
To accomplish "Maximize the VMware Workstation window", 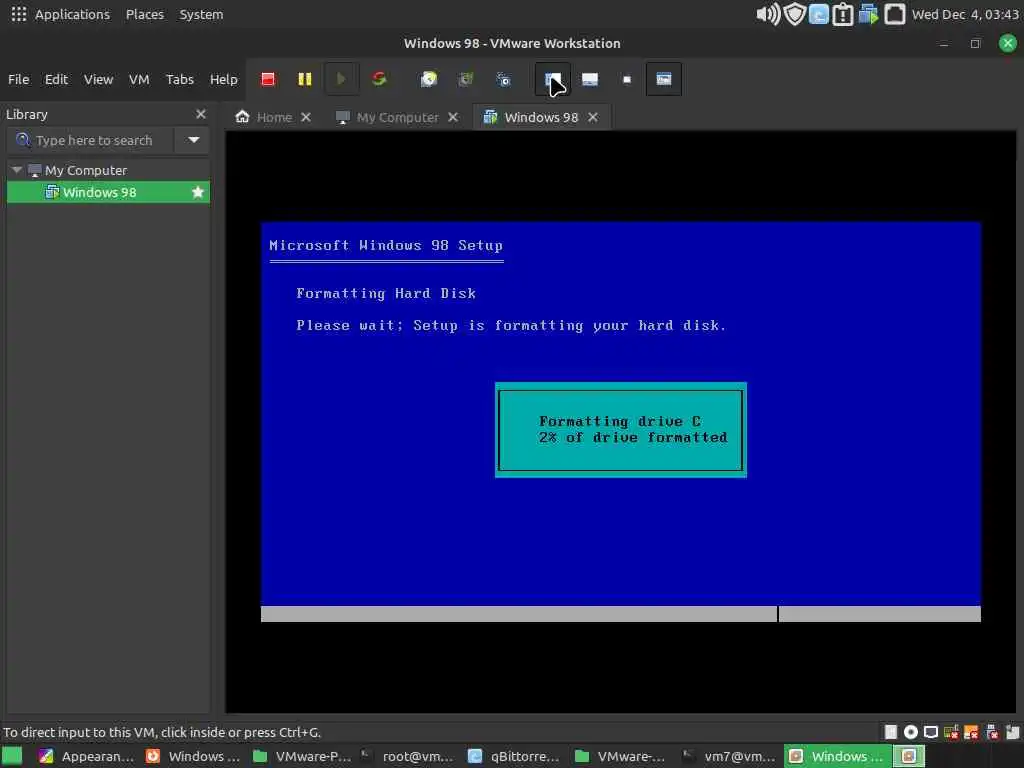I will [975, 44].
